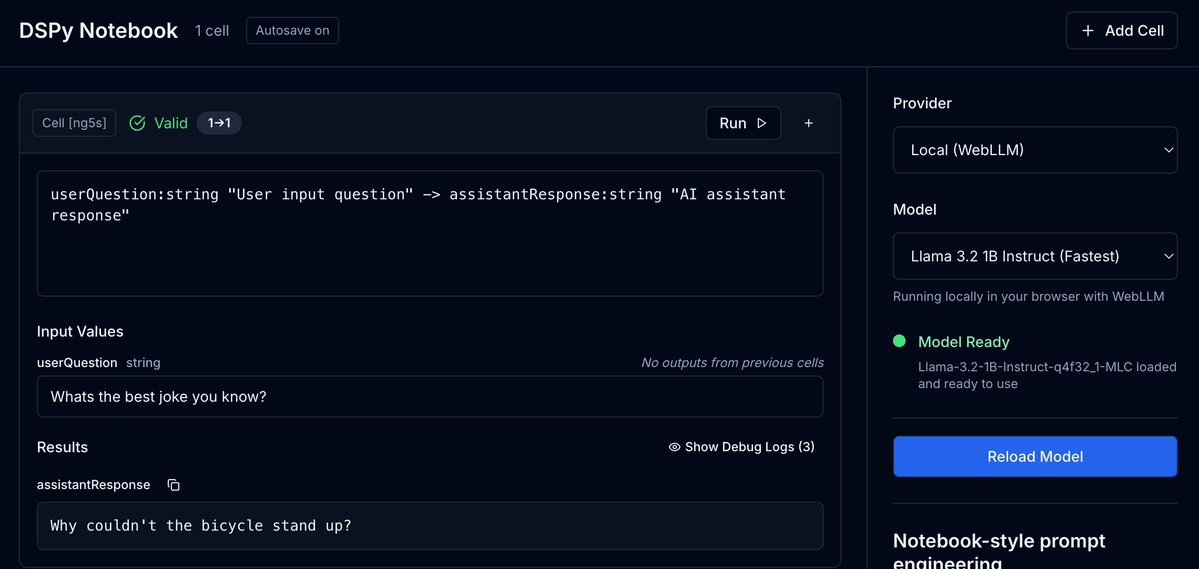This screenshot has height=569, width=1199.
Task: Click the Llama-3.2-1B-Instruct-q4f32_1-MLC loaded text
Action: coord(1048,376)
